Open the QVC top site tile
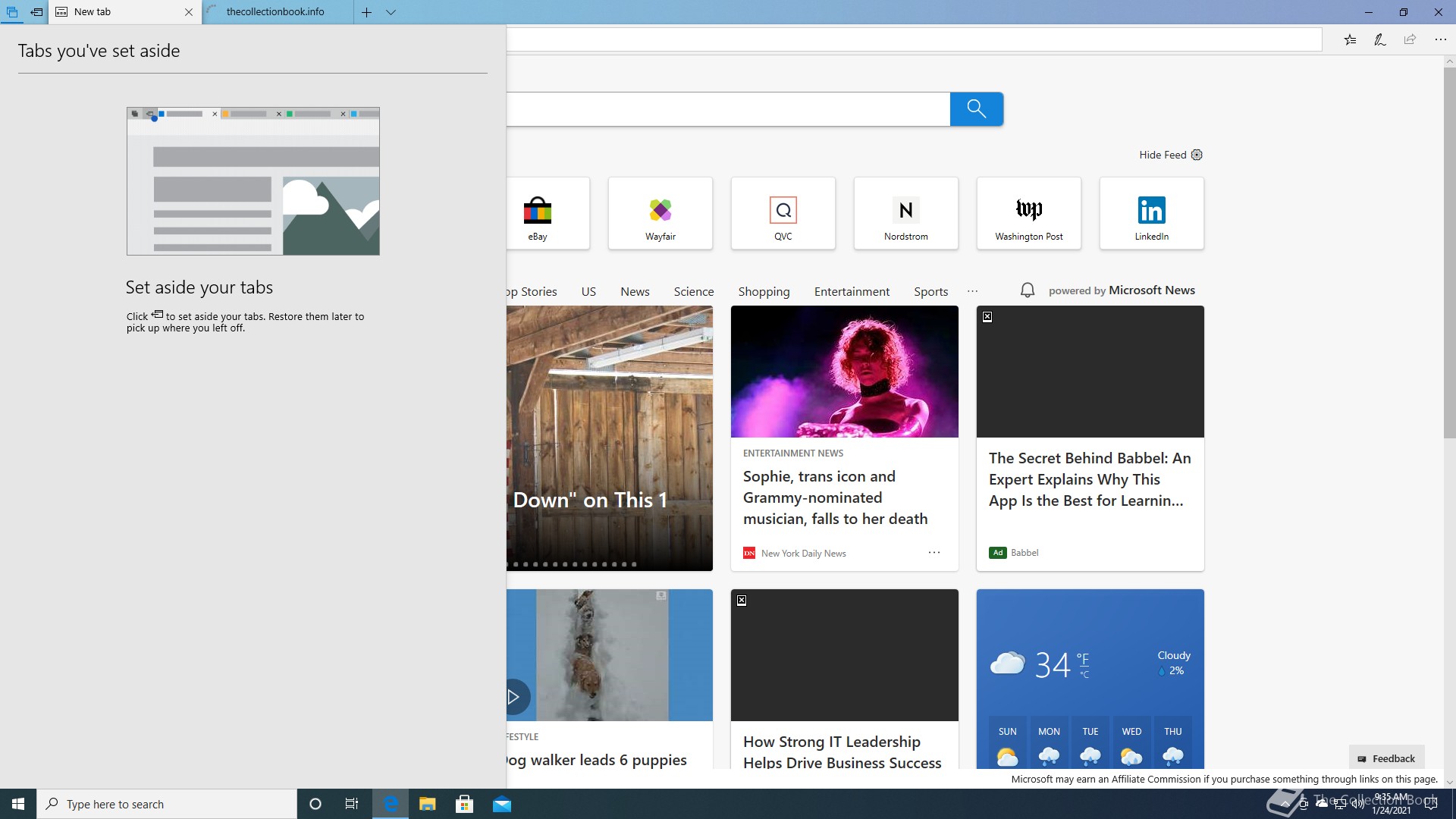This screenshot has height=819, width=1456. point(783,213)
